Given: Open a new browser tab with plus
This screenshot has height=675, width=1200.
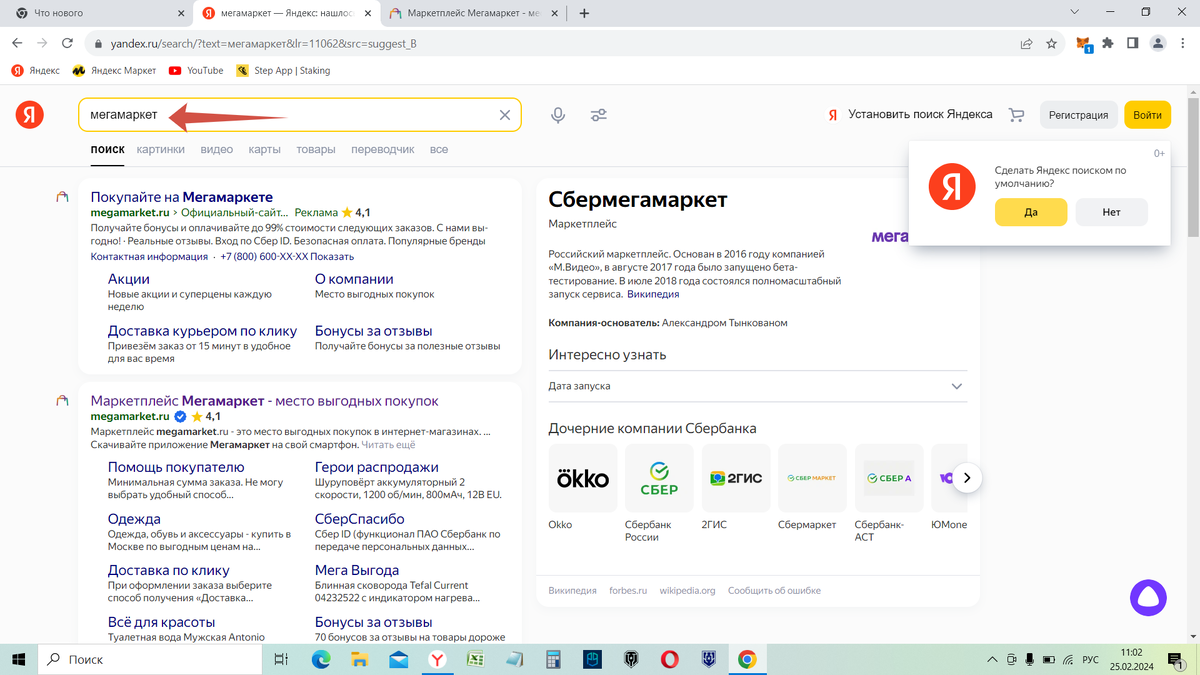Looking at the screenshot, I should point(584,13).
